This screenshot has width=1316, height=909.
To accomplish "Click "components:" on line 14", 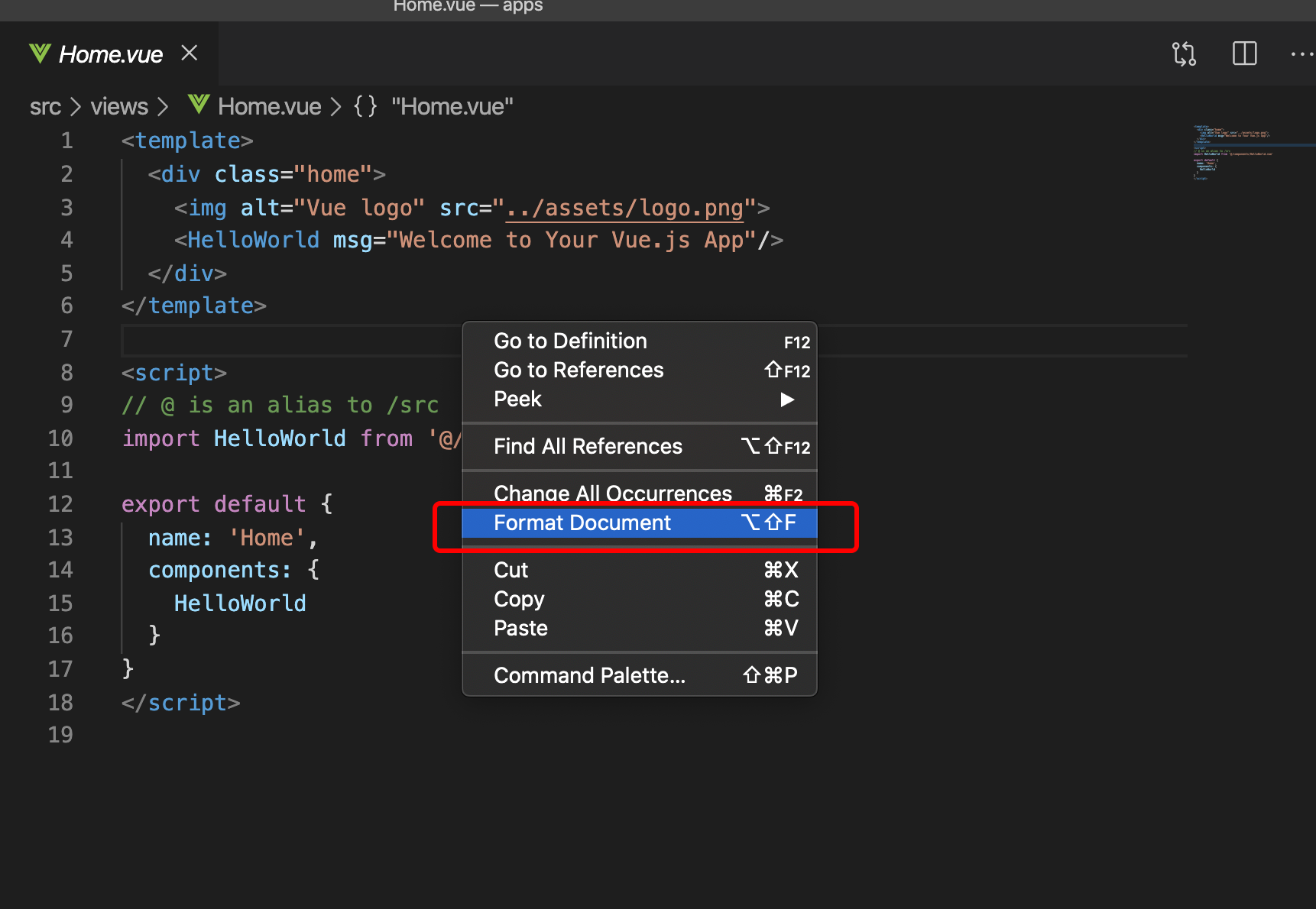I will click(x=220, y=570).
